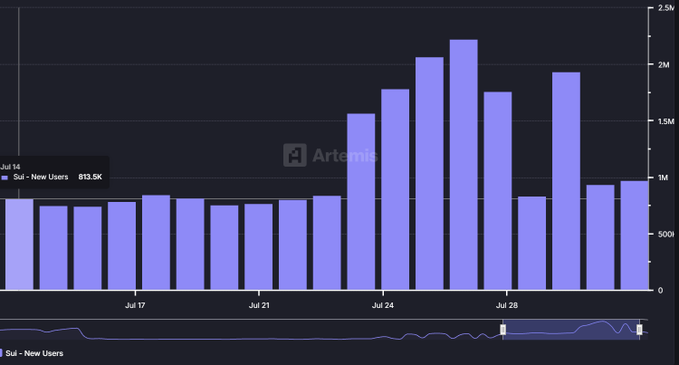Click the 813.5K value in the tooltip

[90, 177]
